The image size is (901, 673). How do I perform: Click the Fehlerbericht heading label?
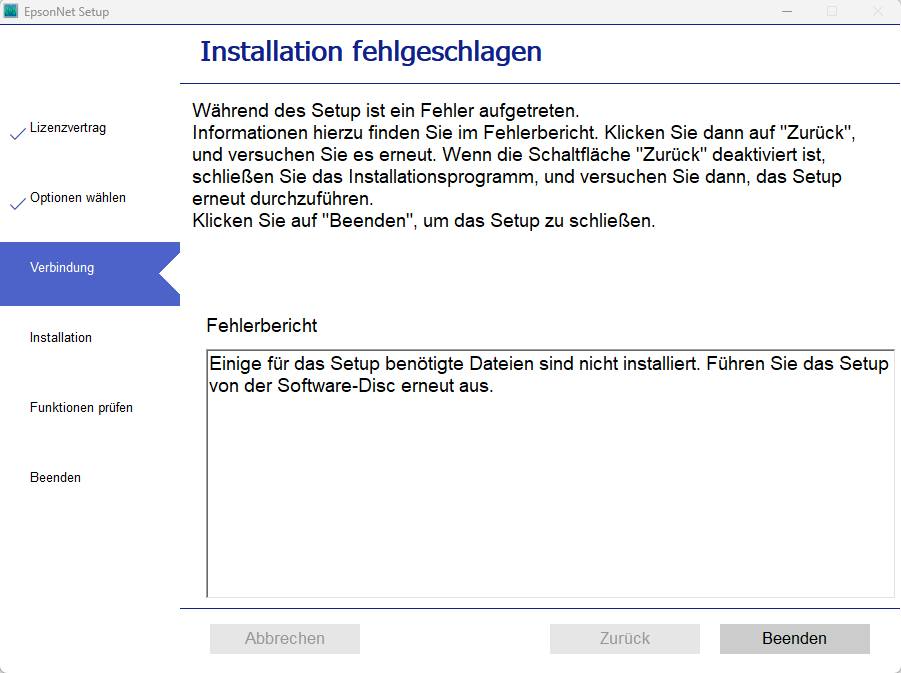pos(242,325)
